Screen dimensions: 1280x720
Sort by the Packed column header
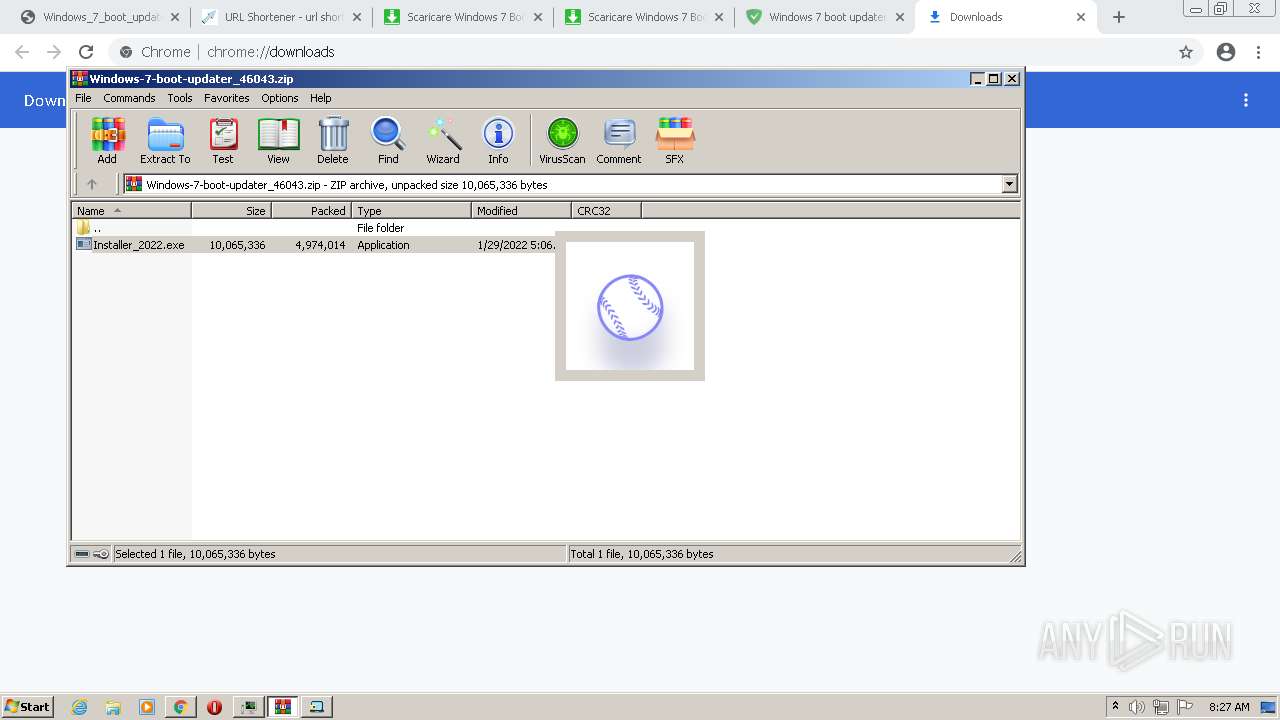[x=311, y=211]
